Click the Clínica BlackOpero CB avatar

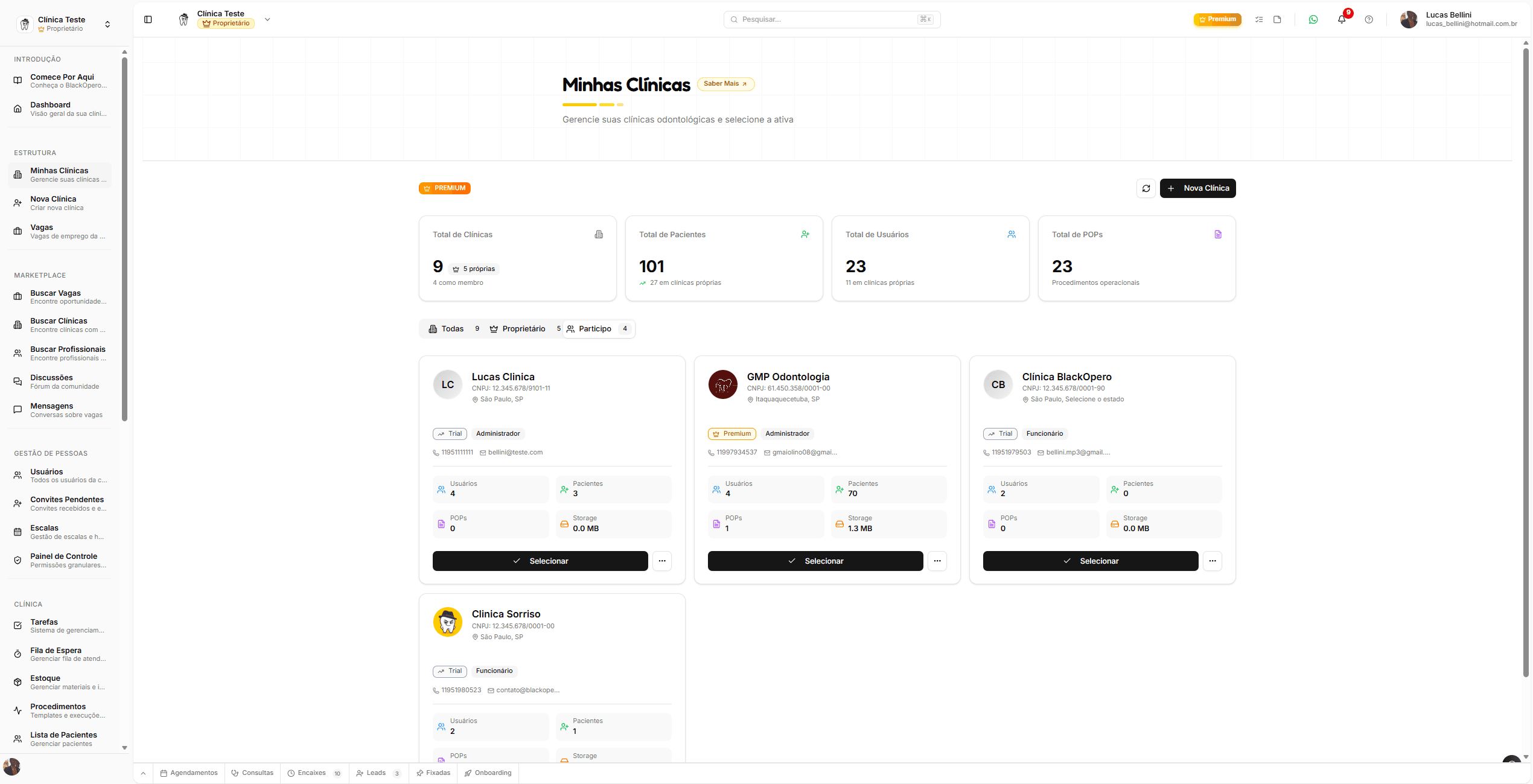[x=998, y=384]
